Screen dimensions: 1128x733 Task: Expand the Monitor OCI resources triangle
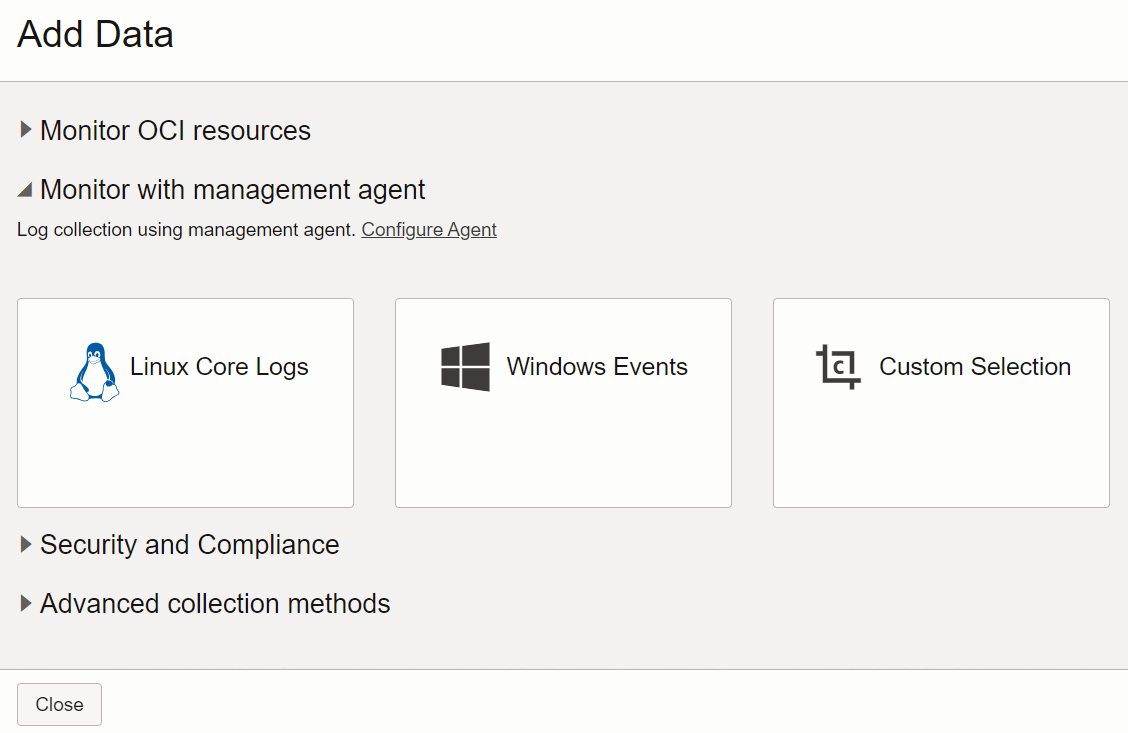[x=26, y=130]
